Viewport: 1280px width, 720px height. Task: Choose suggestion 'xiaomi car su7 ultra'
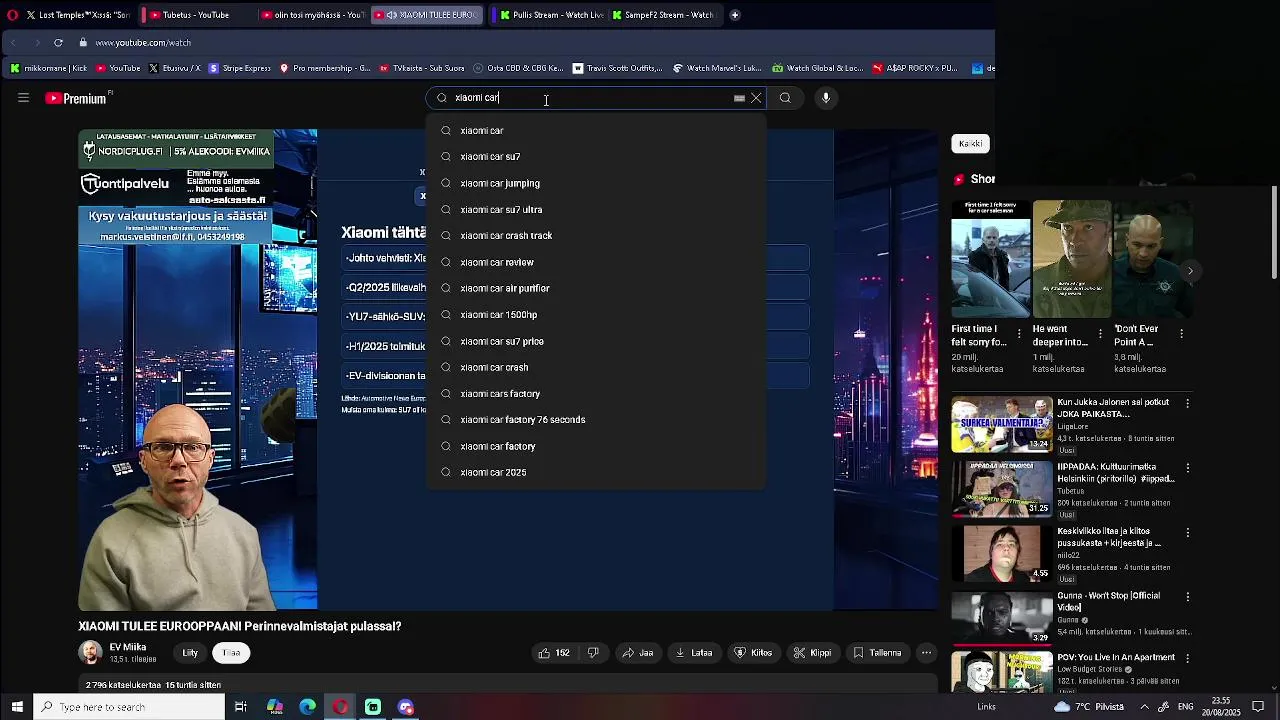[596, 210]
